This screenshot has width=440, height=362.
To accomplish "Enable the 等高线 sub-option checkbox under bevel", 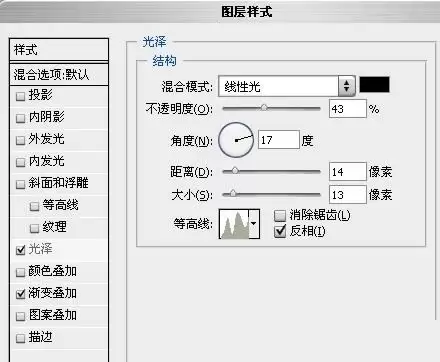I will click(x=34, y=206).
